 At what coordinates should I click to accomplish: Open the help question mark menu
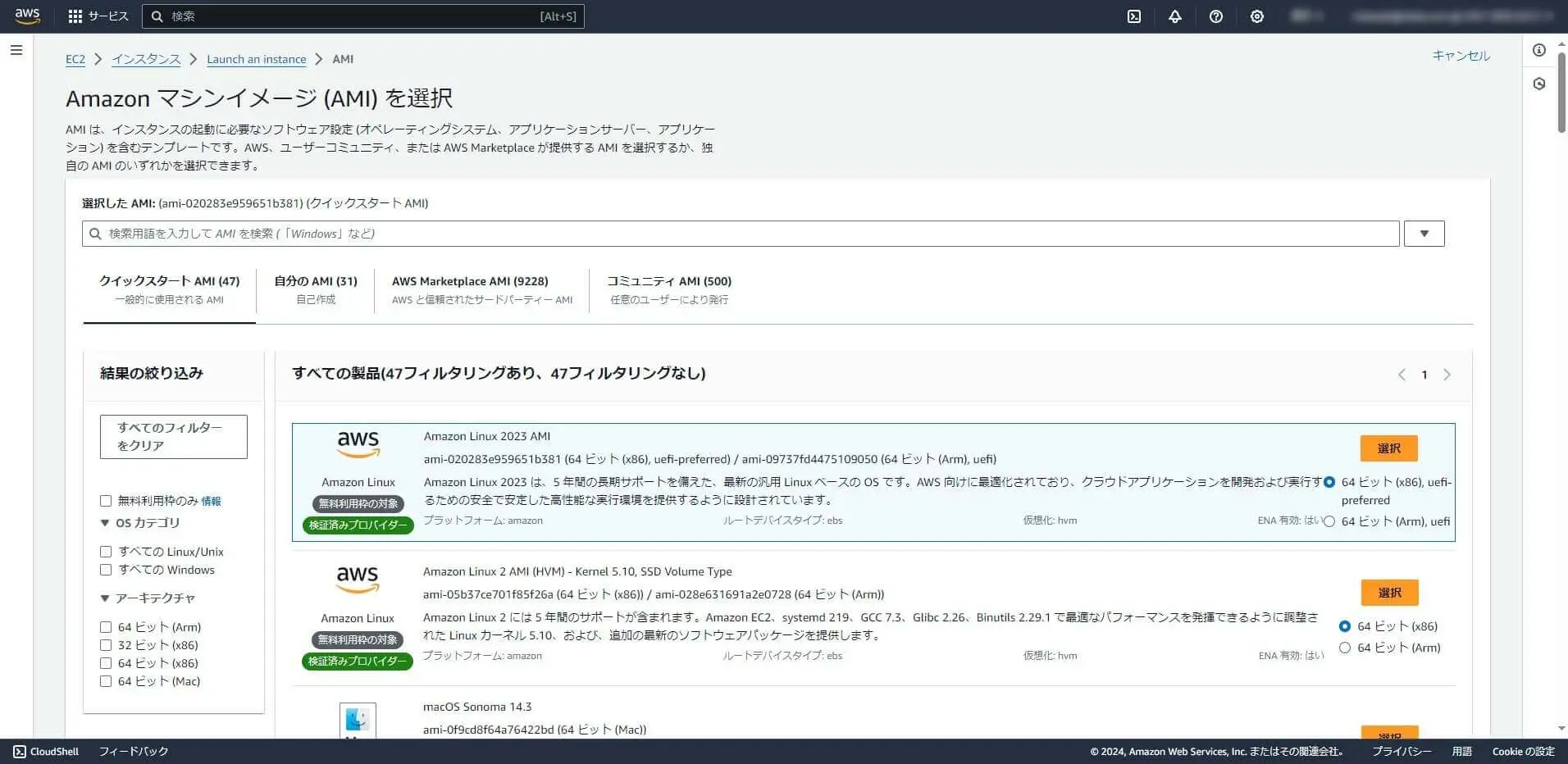[x=1216, y=16]
